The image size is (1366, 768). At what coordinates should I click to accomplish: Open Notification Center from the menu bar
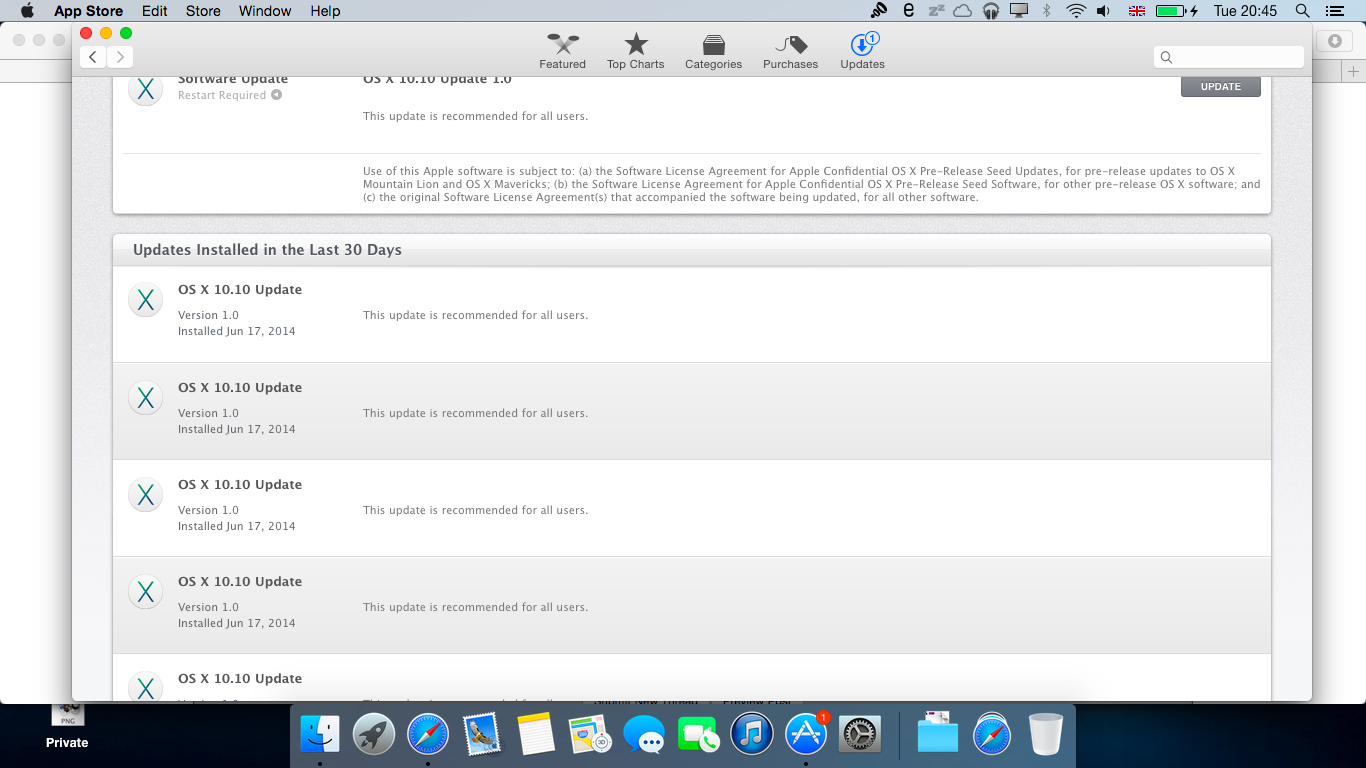click(1334, 11)
